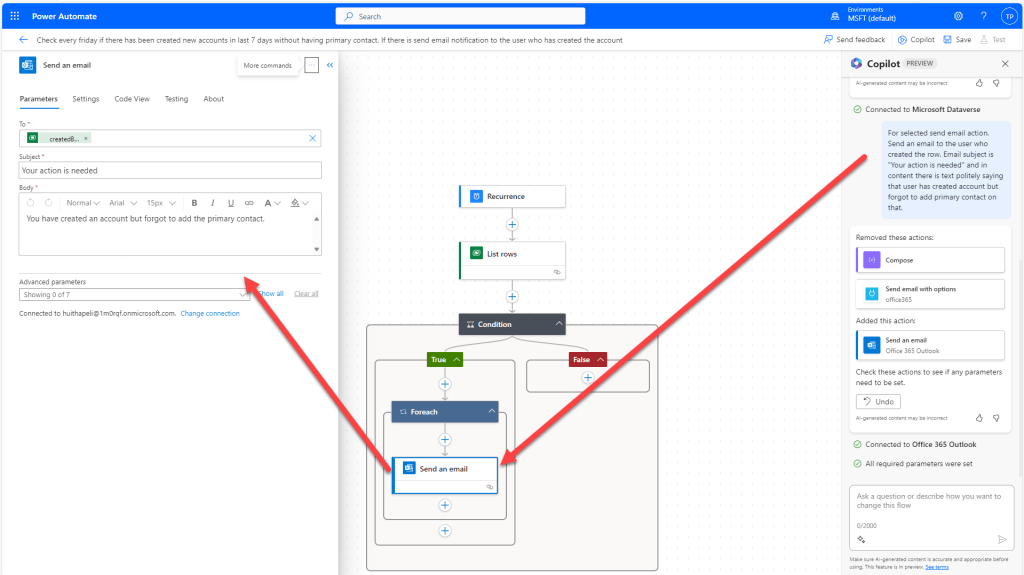The height and width of the screenshot is (575, 1024).
Task: Click the Change connection link
Action: (x=210, y=313)
